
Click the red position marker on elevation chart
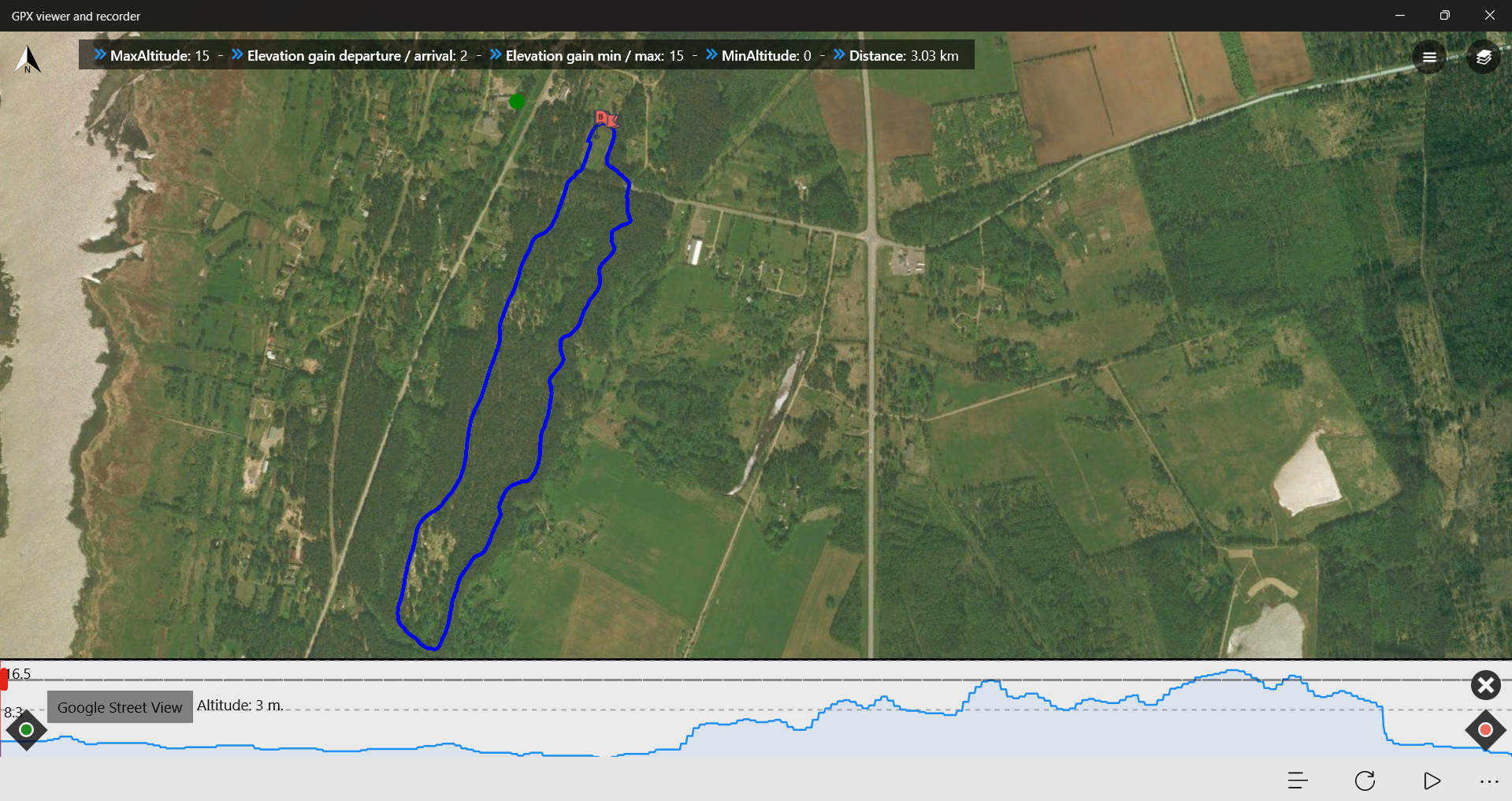click(x=4, y=678)
